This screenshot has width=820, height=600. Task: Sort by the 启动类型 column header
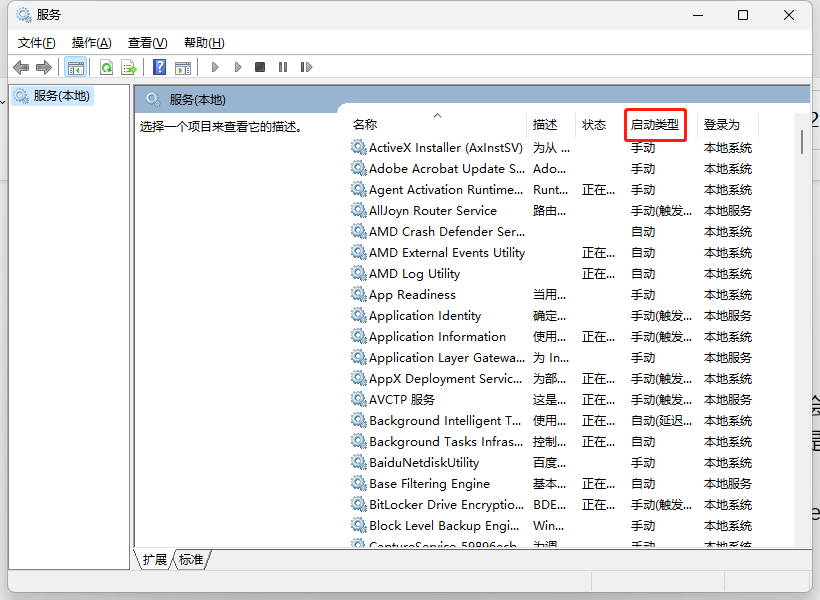(x=655, y=124)
